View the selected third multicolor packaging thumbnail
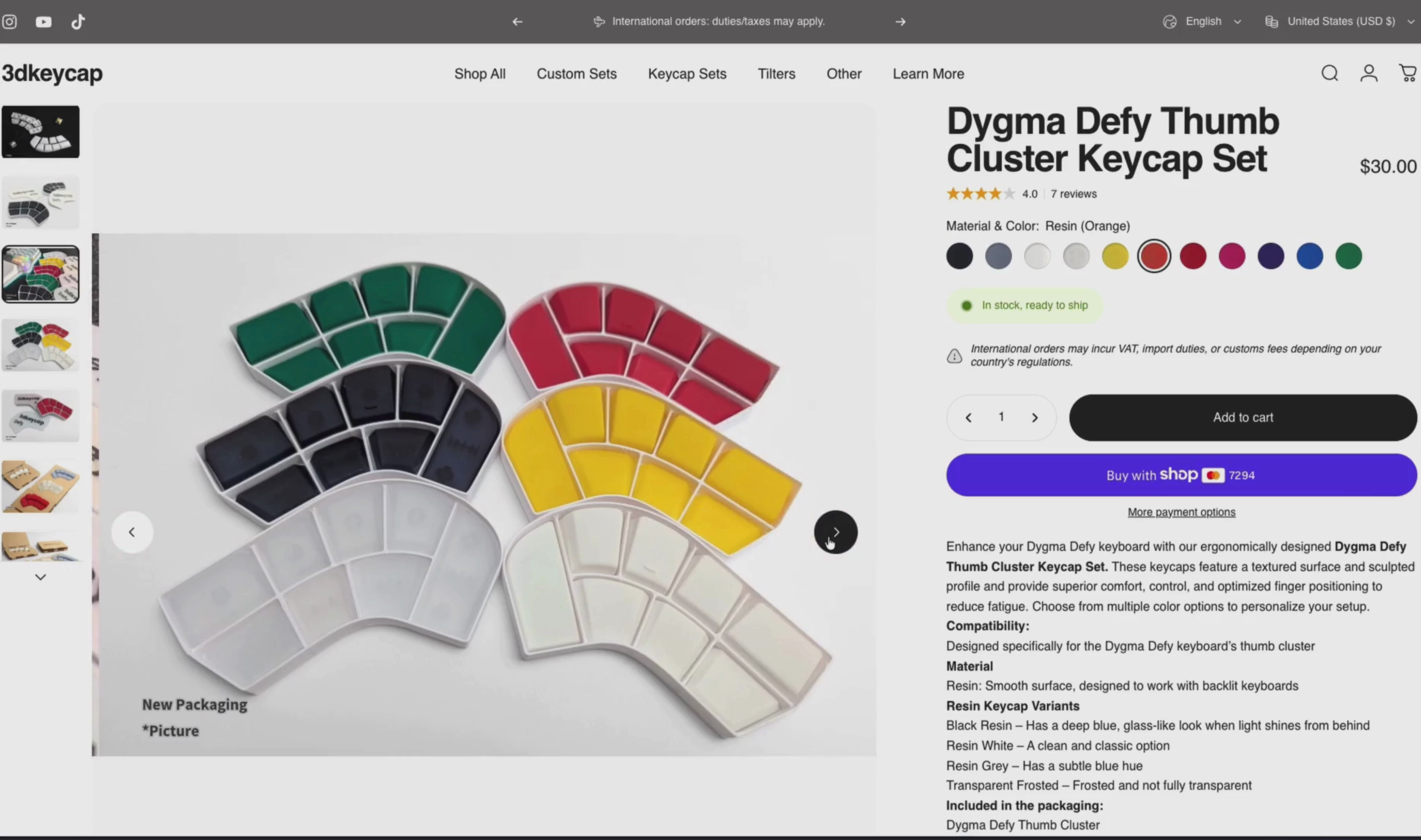Screen dimensions: 1421x840 coord(40,274)
